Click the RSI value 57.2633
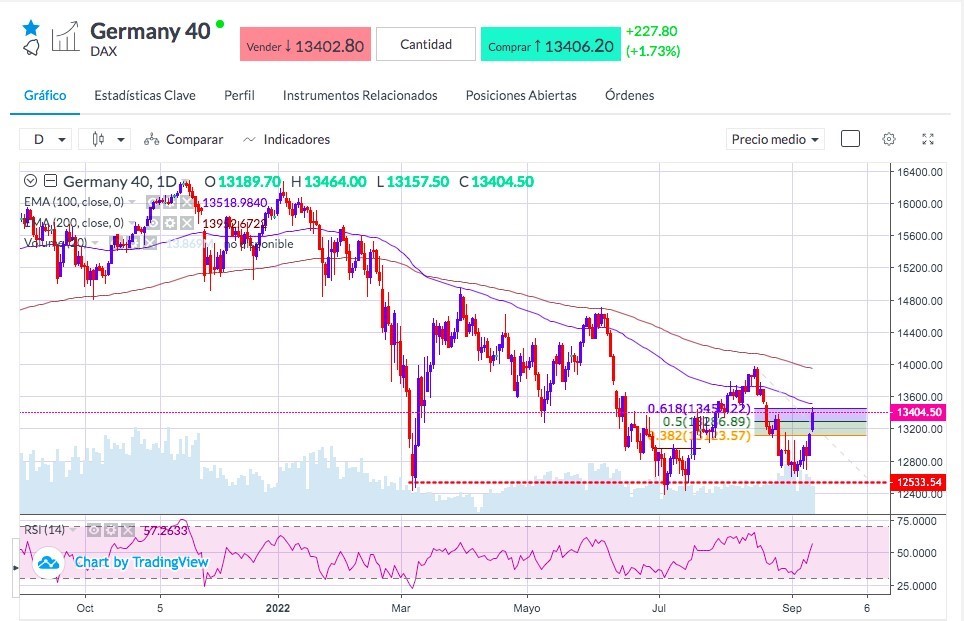Screen dimensions: 964x621 [x=165, y=530]
